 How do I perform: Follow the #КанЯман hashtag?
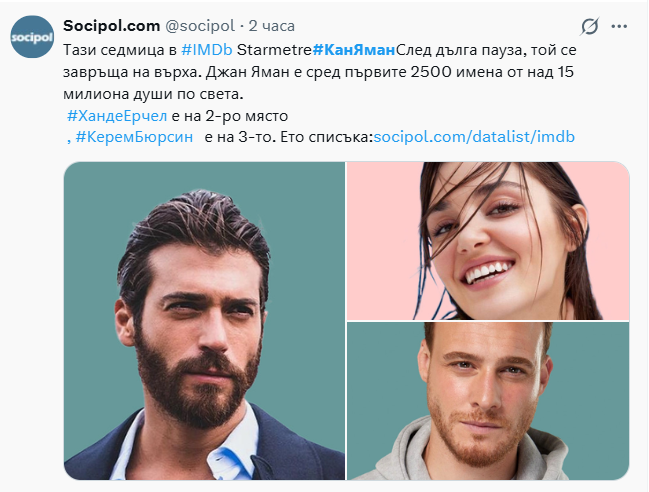coord(354,50)
